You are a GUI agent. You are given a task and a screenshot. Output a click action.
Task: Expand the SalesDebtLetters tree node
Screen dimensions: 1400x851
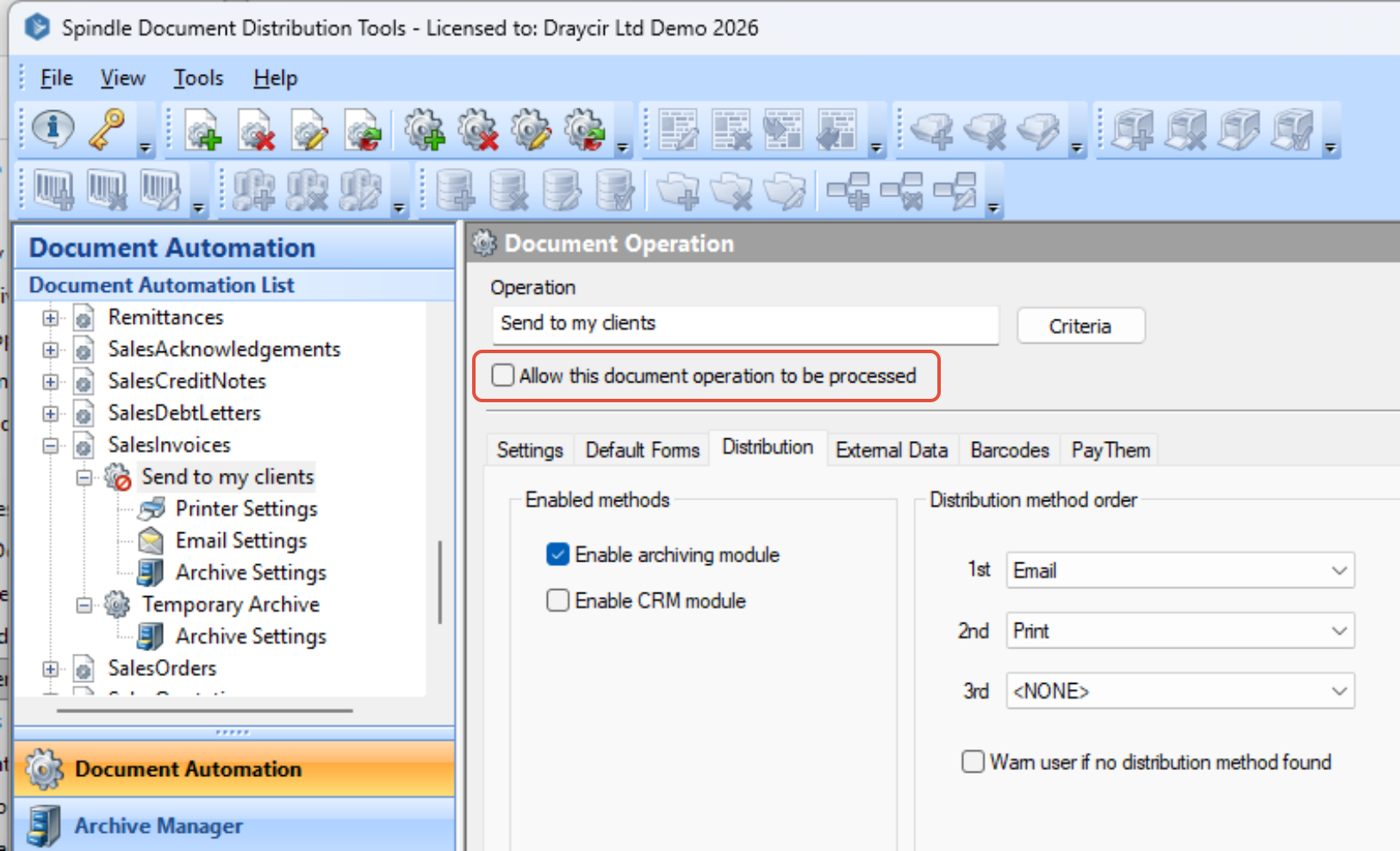click(51, 413)
